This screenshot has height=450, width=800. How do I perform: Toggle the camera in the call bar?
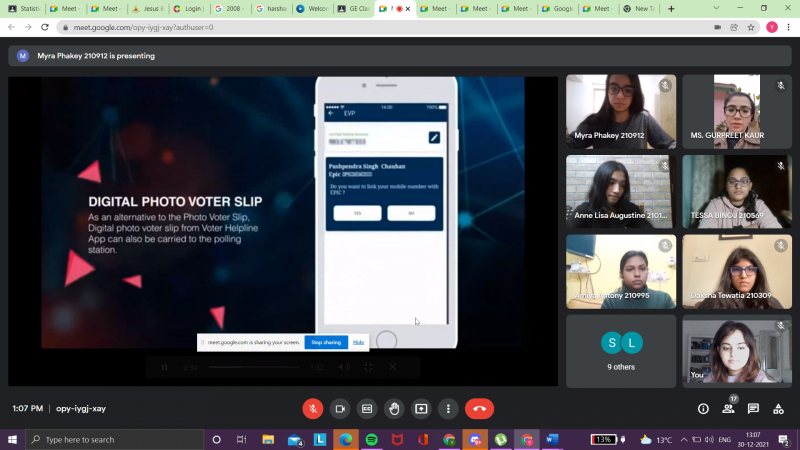[340, 409]
